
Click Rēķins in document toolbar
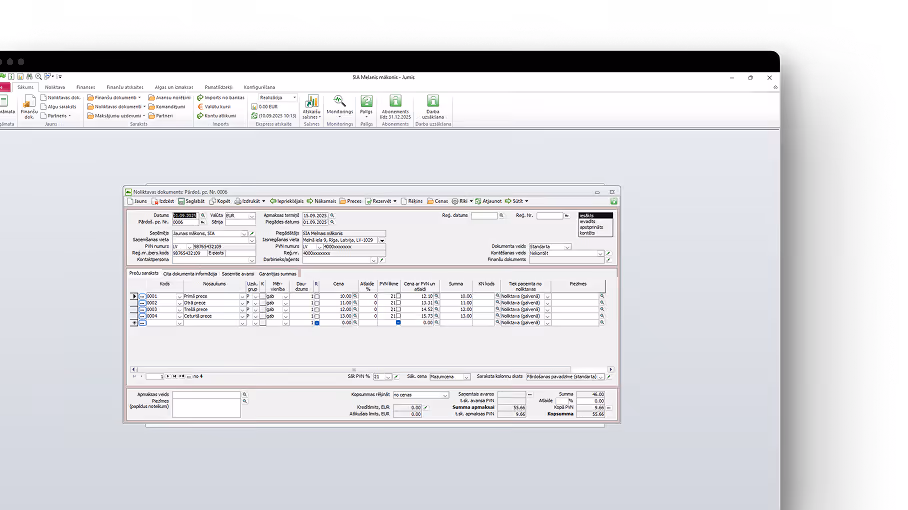click(412, 201)
